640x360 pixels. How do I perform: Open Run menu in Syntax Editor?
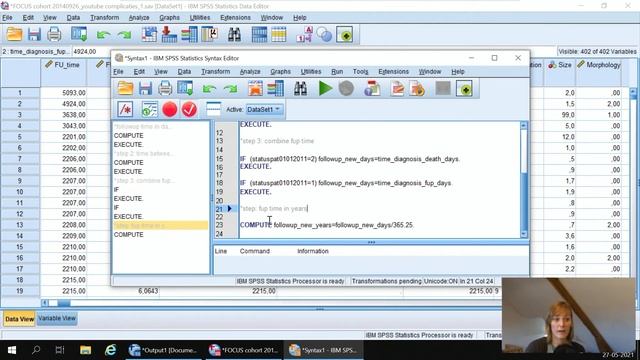(x=337, y=71)
